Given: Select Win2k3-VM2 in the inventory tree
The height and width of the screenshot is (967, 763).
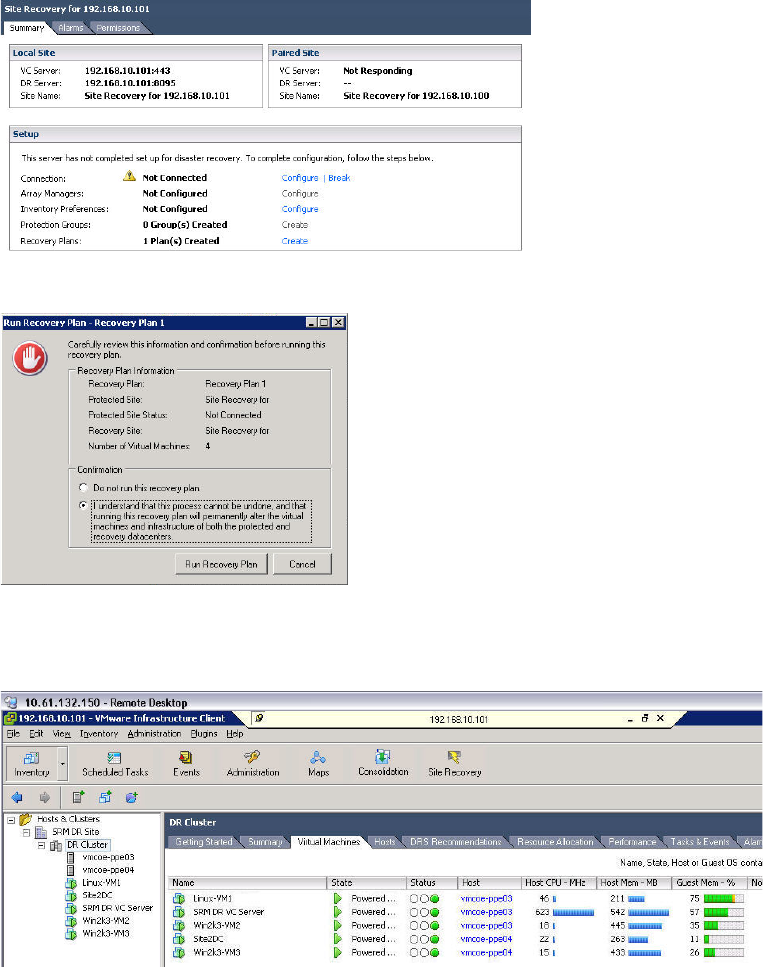Looking at the screenshot, I should pyautogui.click(x=106, y=921).
